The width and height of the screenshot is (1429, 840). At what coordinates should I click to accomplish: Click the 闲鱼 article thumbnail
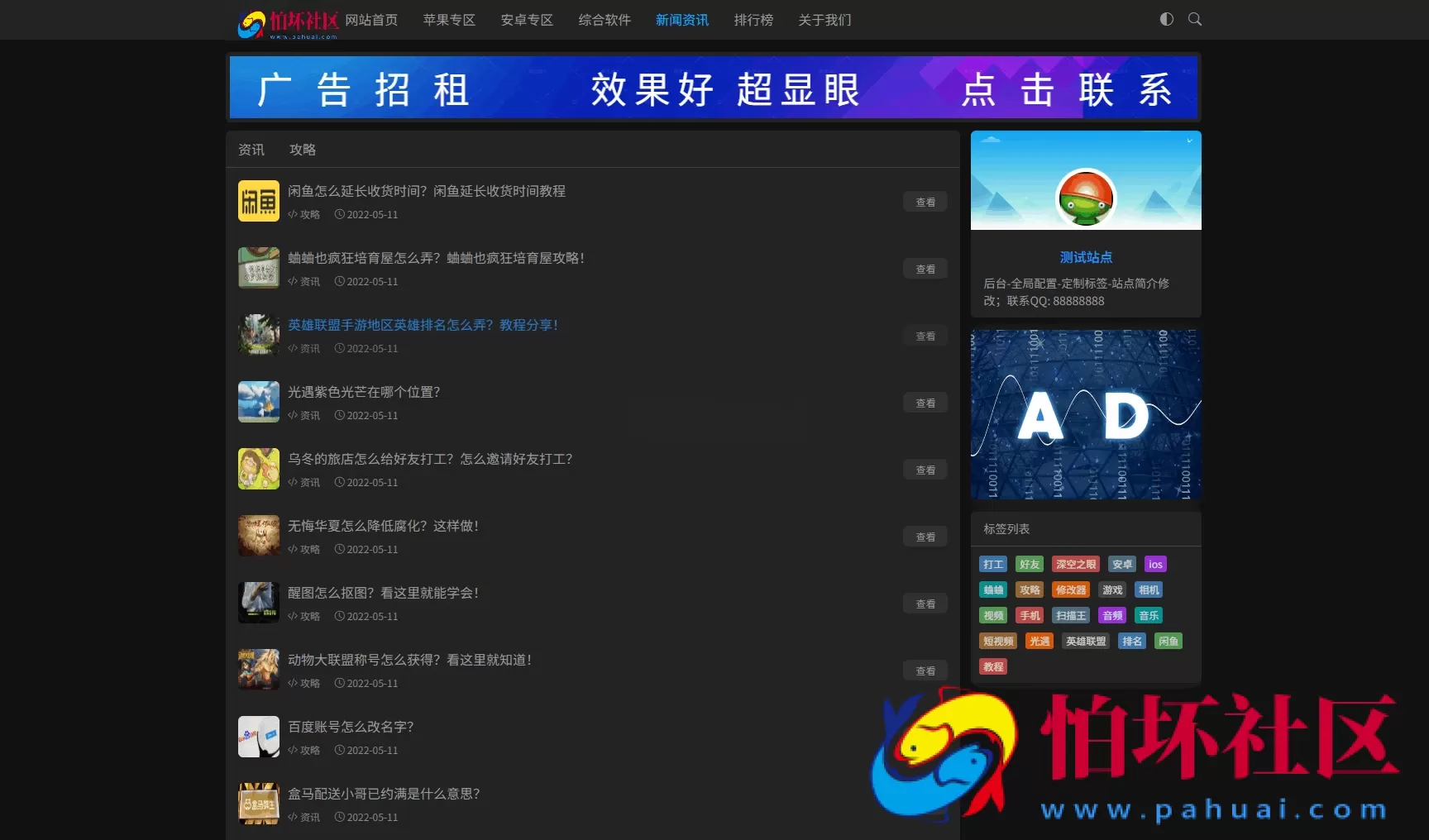pos(259,201)
